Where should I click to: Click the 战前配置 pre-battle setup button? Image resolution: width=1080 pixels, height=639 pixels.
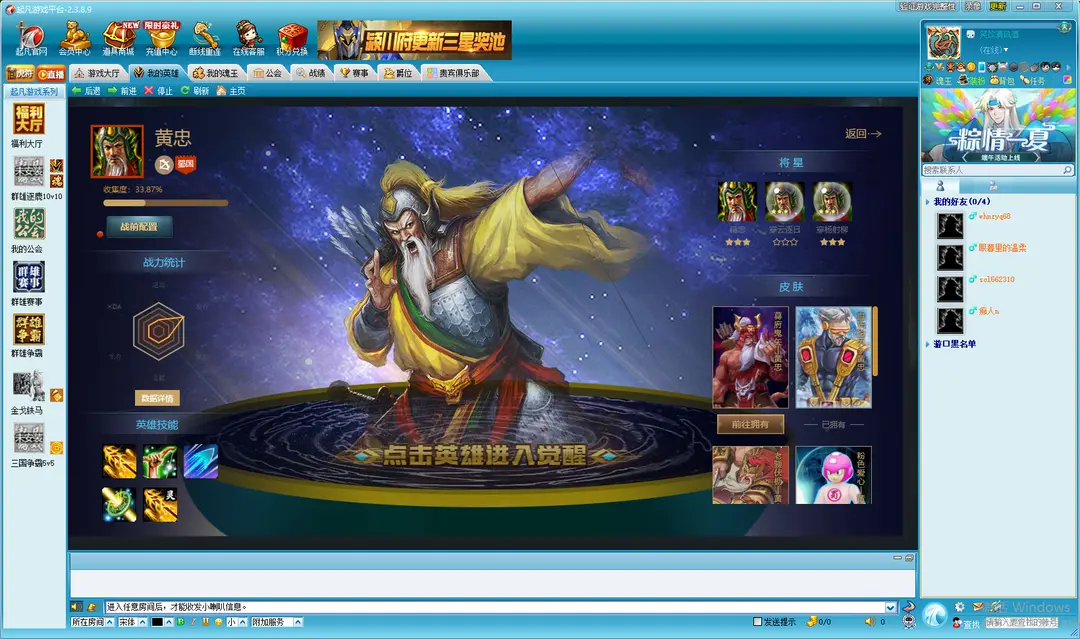(x=139, y=227)
